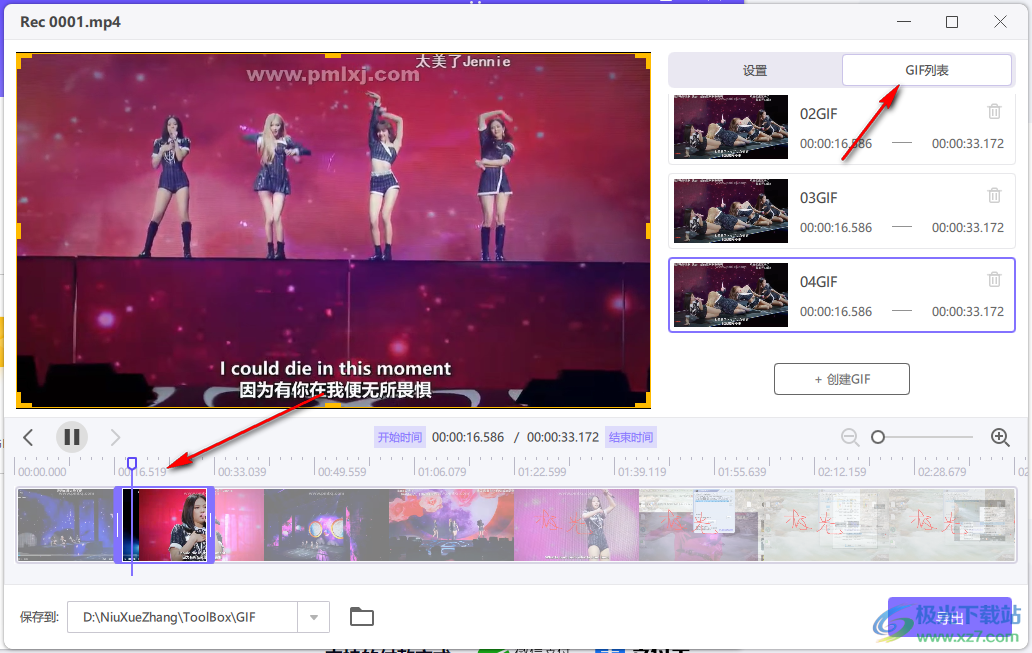Select the 03GIF thumbnail in the list

tap(731, 211)
